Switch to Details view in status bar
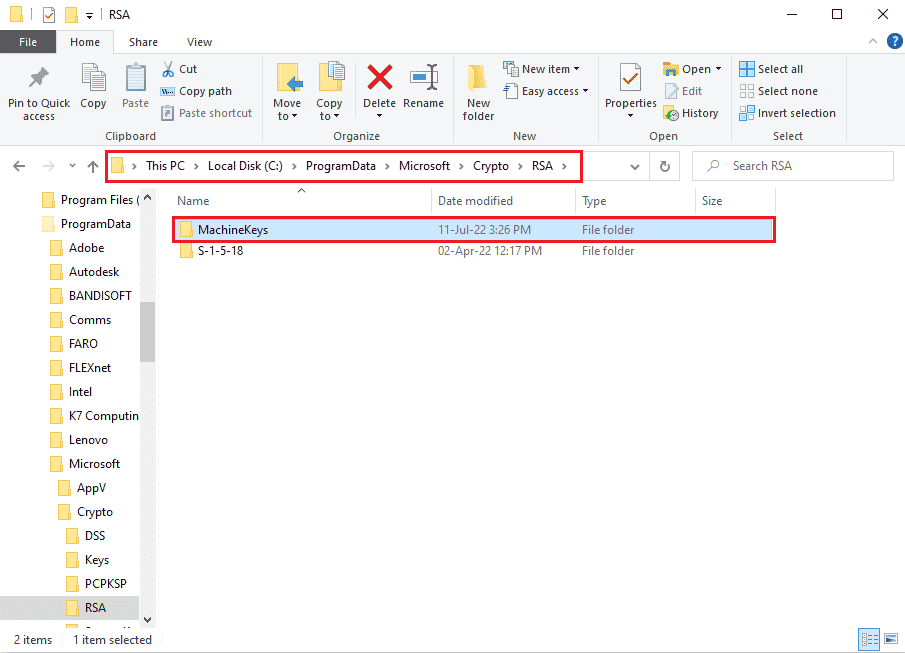Image resolution: width=905 pixels, height=653 pixels. pyautogui.click(x=869, y=639)
